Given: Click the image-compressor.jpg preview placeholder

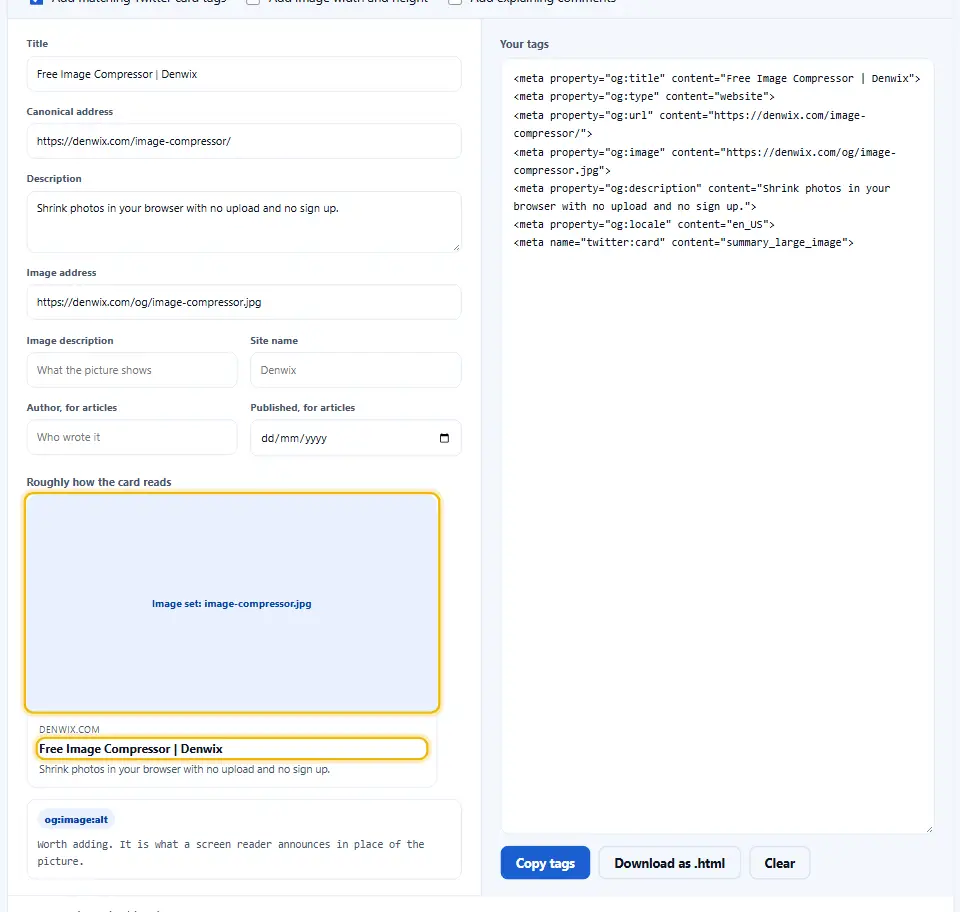Looking at the screenshot, I should click(232, 604).
